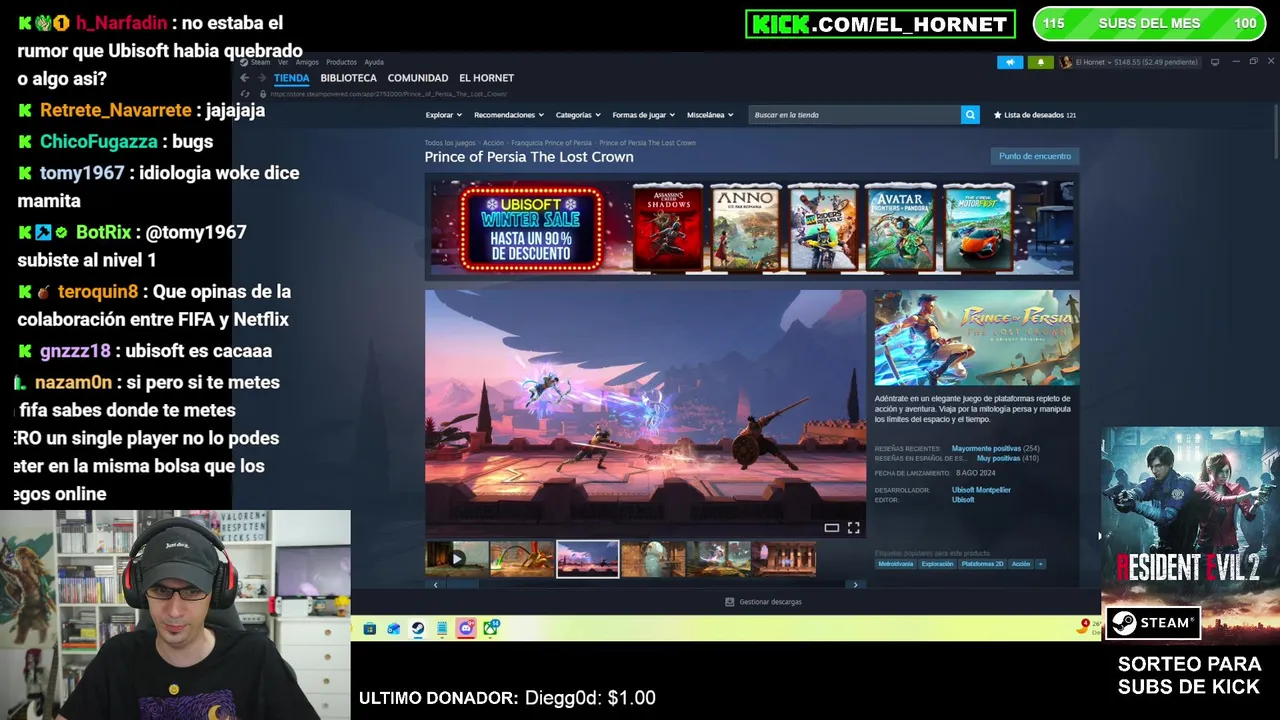
Task: Go forward with the forward arrow
Action: click(261, 78)
